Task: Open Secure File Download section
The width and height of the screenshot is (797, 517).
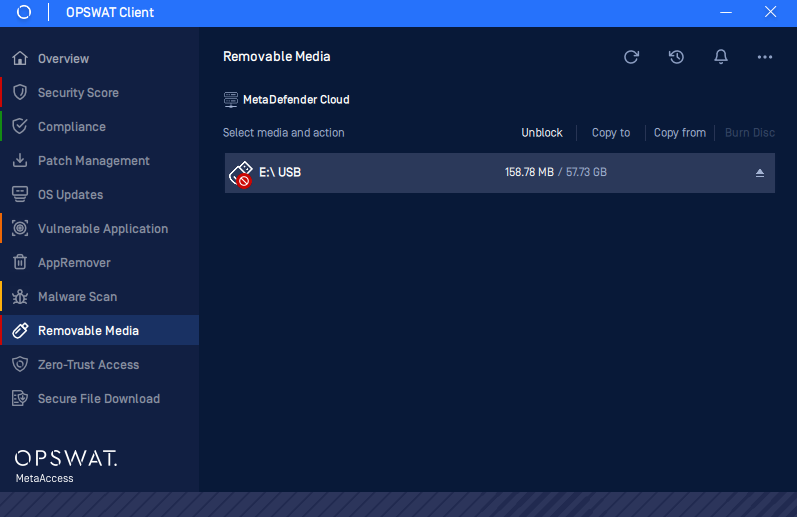Action: [x=99, y=399]
